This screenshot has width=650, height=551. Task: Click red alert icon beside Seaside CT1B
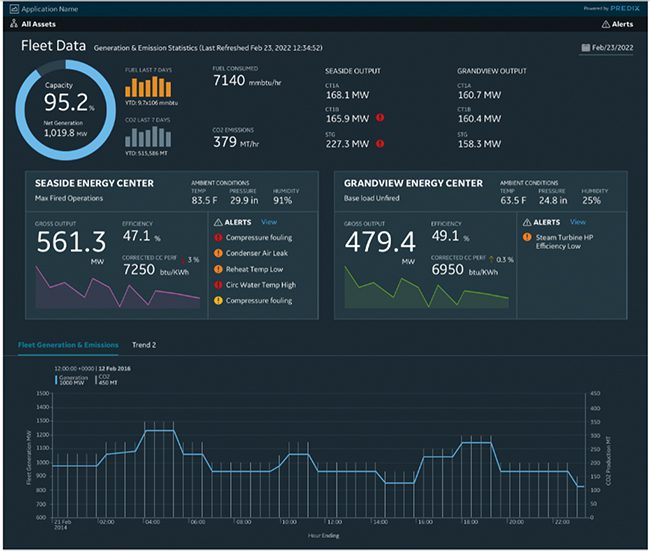click(x=380, y=118)
